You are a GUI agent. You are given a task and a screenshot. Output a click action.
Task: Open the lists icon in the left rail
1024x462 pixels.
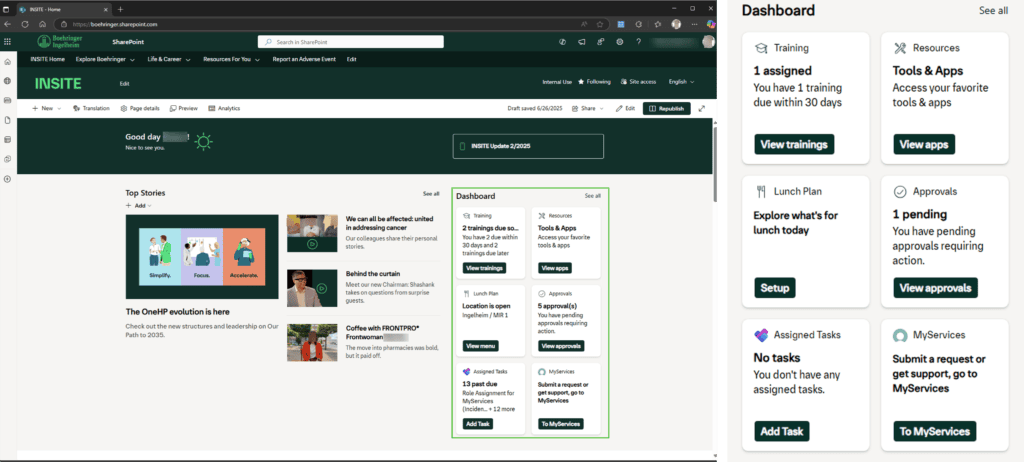click(x=7, y=139)
